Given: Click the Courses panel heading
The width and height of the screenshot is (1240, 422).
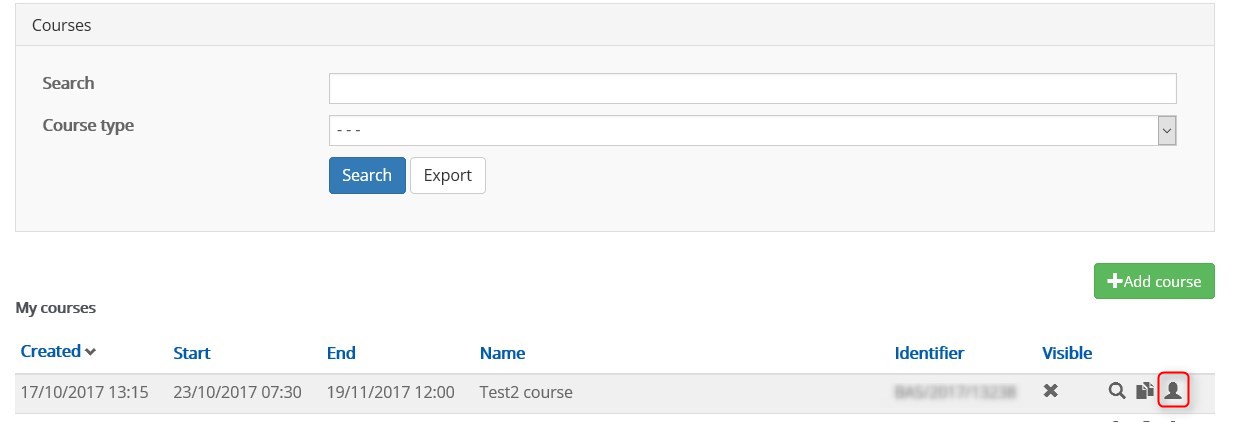Looking at the screenshot, I should point(62,25).
